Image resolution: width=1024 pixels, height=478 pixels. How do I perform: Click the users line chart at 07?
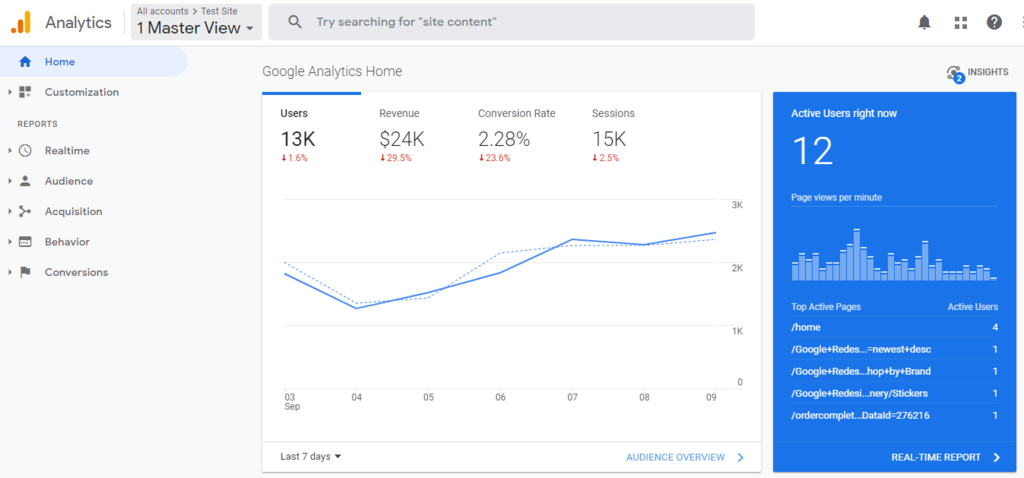(571, 240)
